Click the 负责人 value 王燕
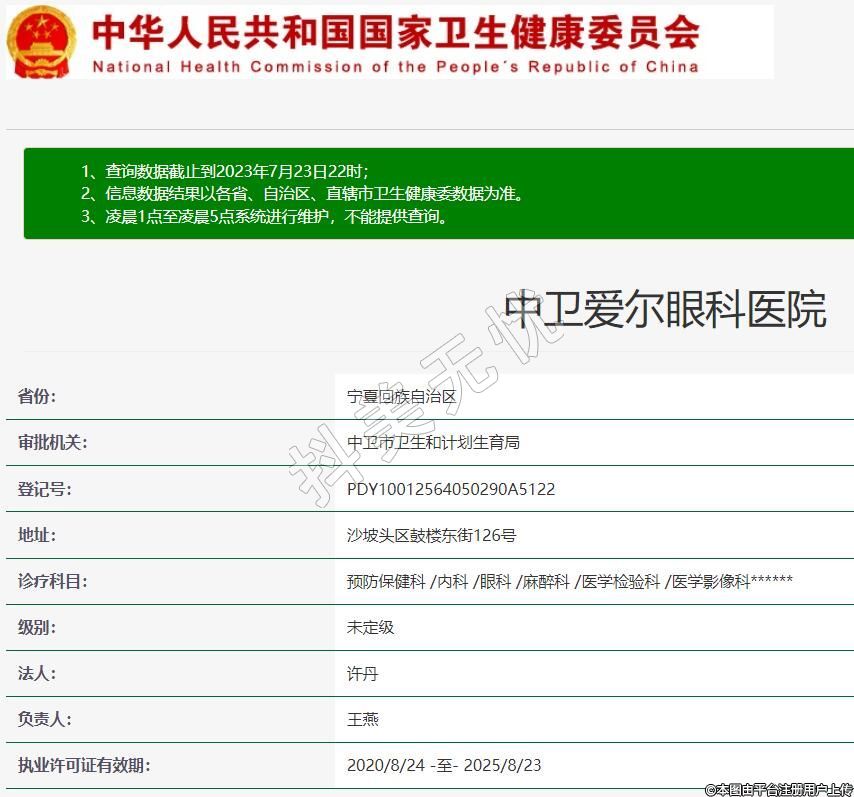The height and width of the screenshot is (797, 854). click(362, 720)
